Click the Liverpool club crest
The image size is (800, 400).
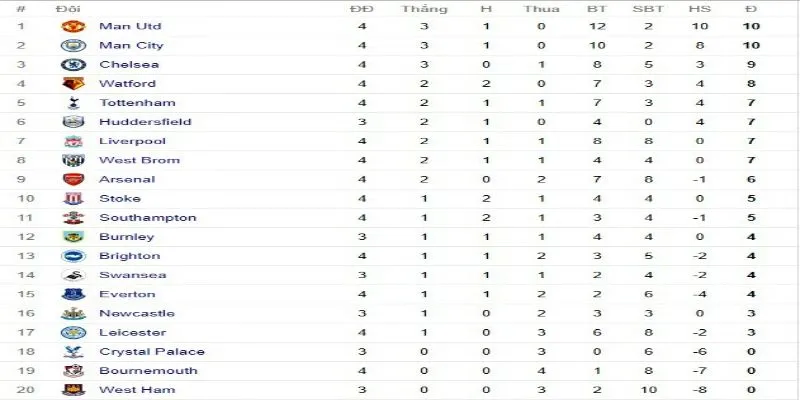pyautogui.click(x=73, y=142)
